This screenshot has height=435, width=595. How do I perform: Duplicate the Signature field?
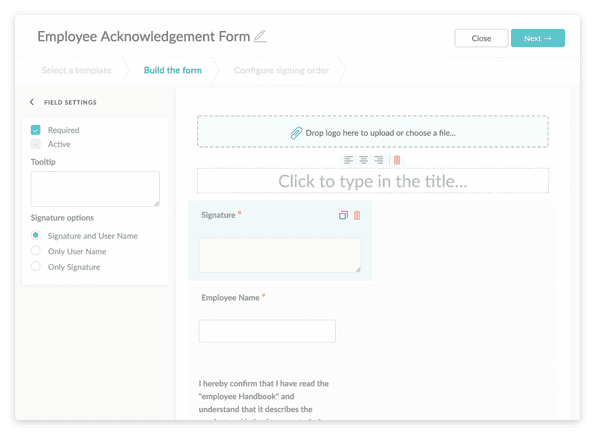click(343, 215)
